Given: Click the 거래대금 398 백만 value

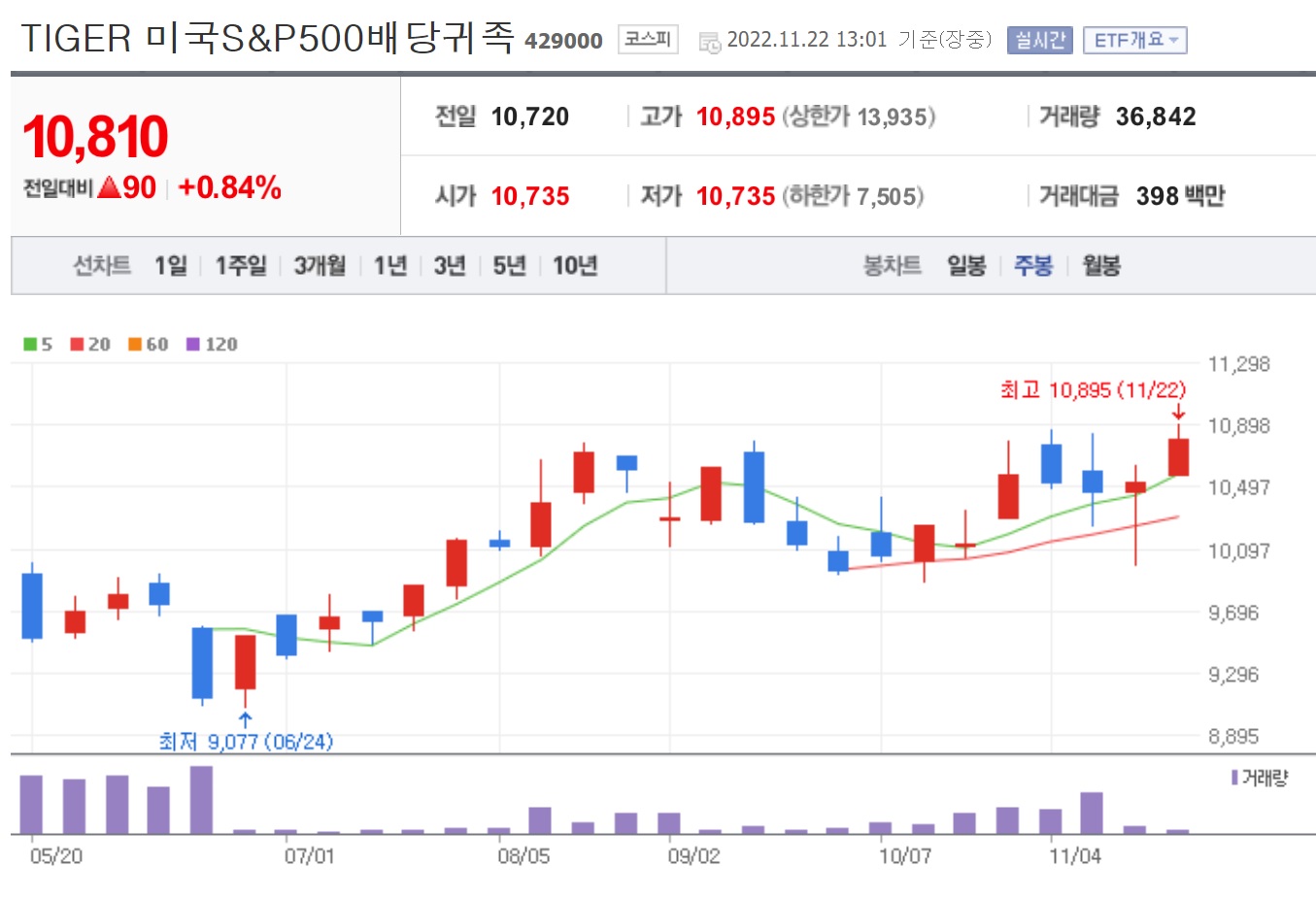Looking at the screenshot, I should pyautogui.click(x=1180, y=196).
